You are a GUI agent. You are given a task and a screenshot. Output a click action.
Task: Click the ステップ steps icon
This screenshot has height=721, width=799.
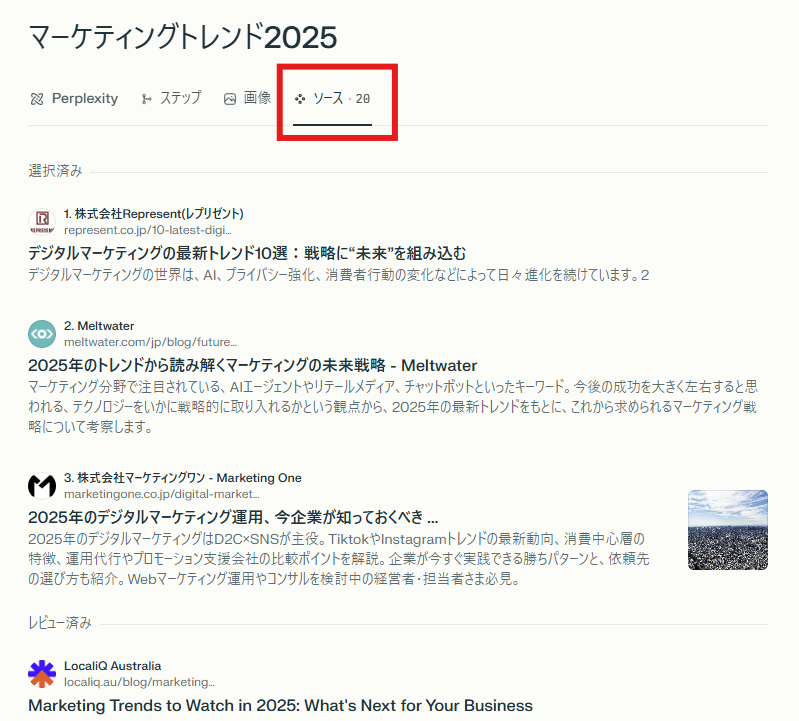[x=147, y=99]
